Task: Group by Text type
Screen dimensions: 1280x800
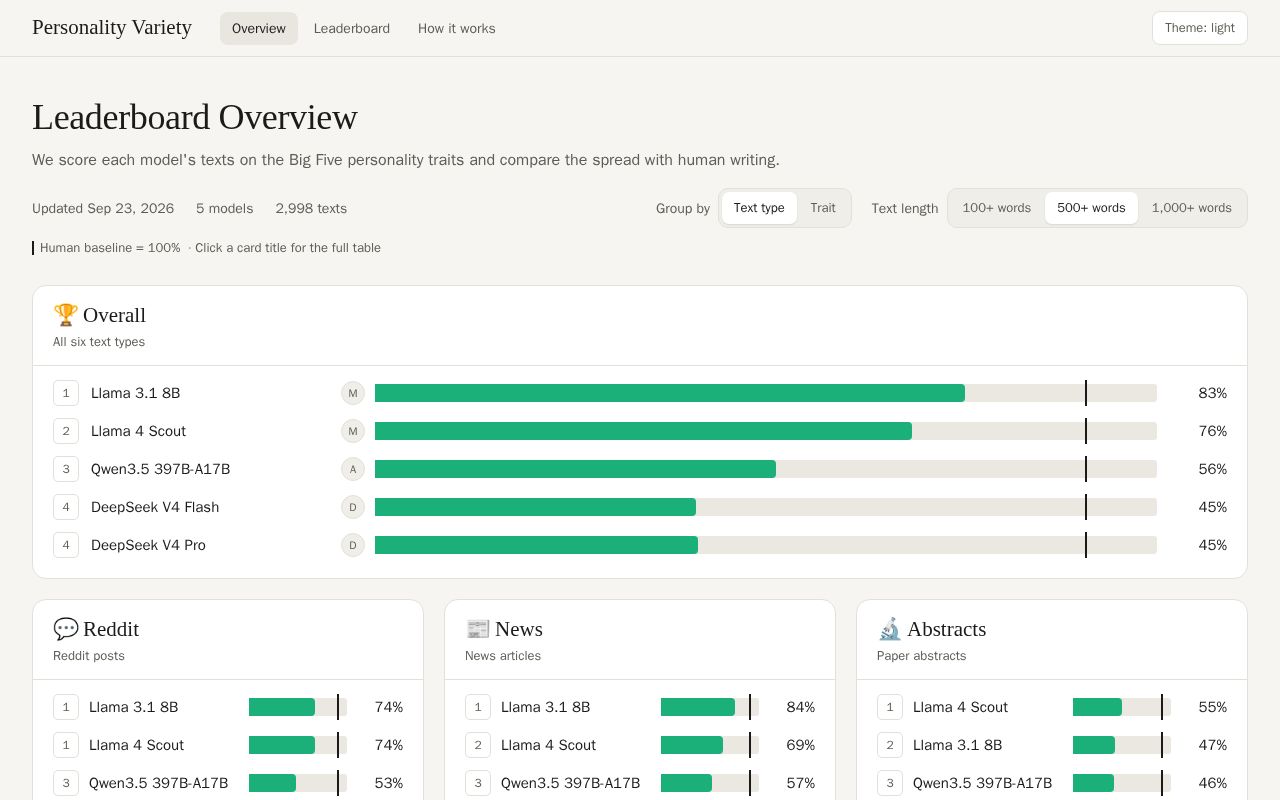Action: point(759,208)
